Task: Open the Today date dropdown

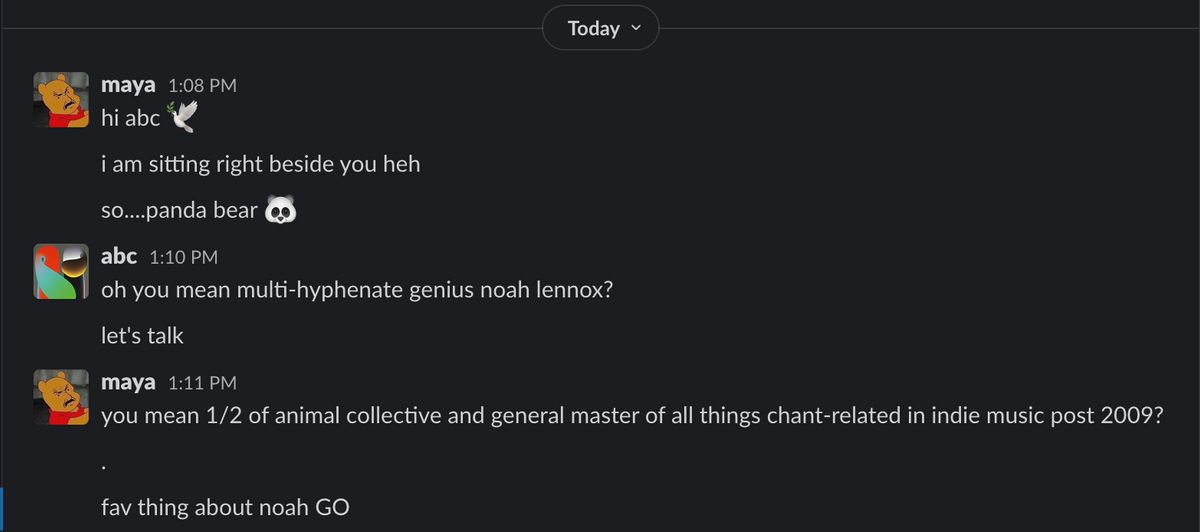Action: point(600,29)
